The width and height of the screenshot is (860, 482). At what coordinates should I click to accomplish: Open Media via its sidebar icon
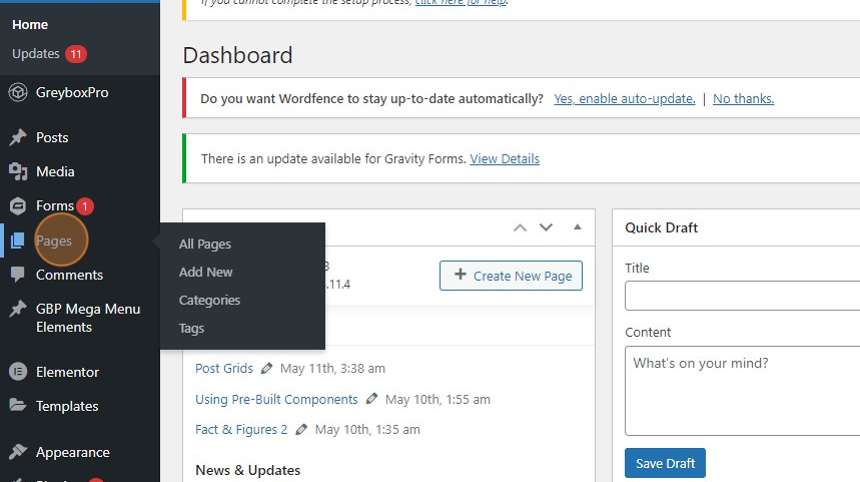click(x=18, y=172)
